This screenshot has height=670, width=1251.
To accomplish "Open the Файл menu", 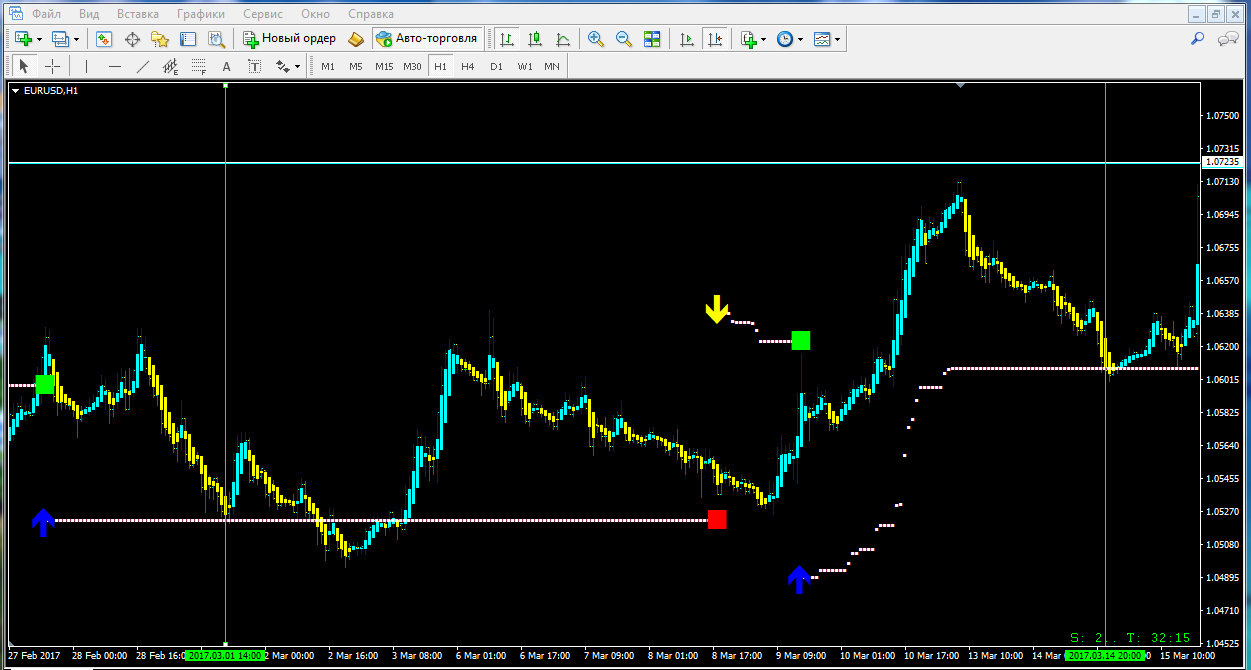I will click(44, 14).
